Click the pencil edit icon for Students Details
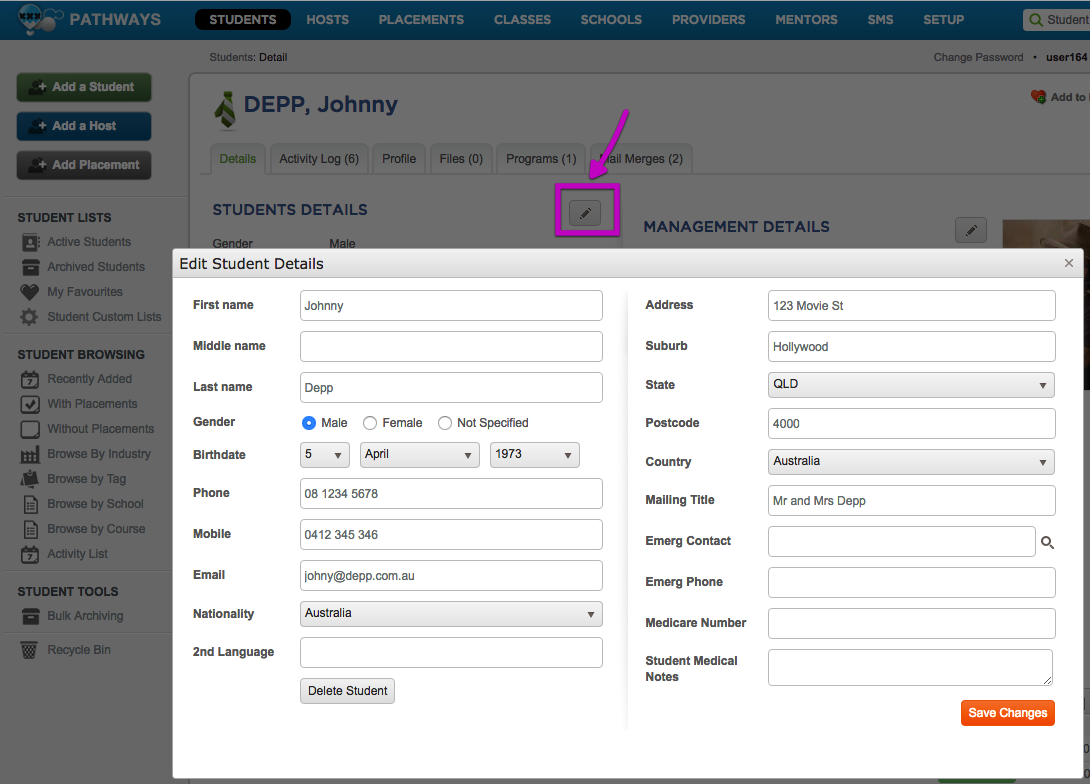The height and width of the screenshot is (784, 1090). pos(585,212)
